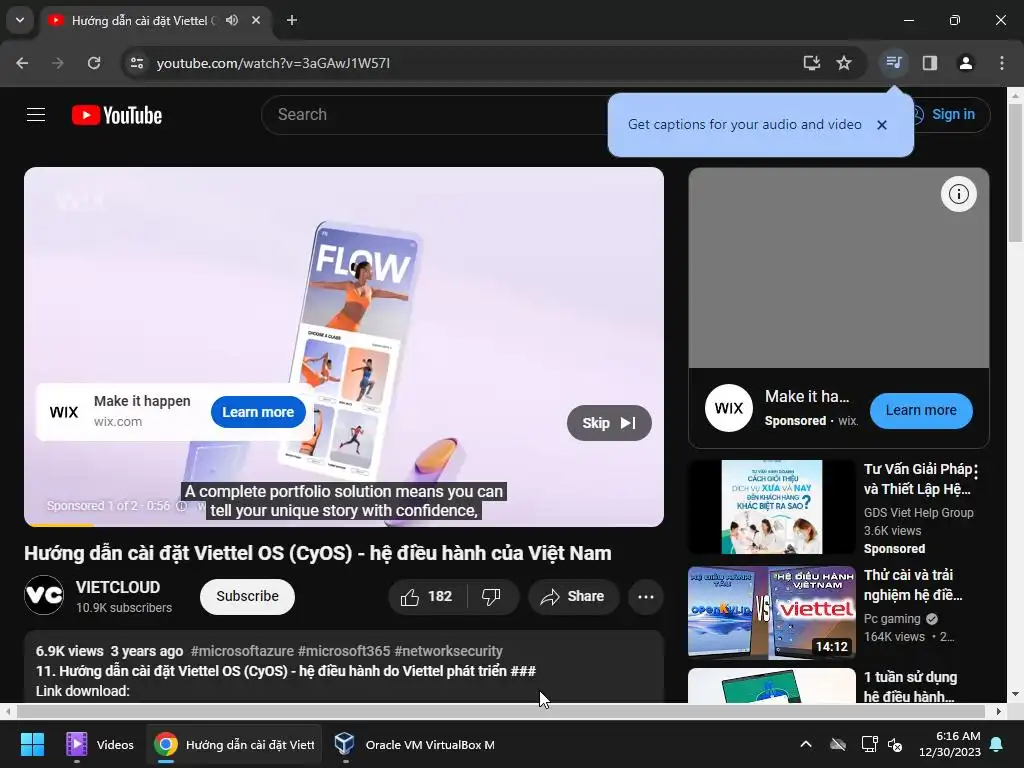Open the sponsored GDS Viet Help Group thumbnail

(x=772, y=507)
